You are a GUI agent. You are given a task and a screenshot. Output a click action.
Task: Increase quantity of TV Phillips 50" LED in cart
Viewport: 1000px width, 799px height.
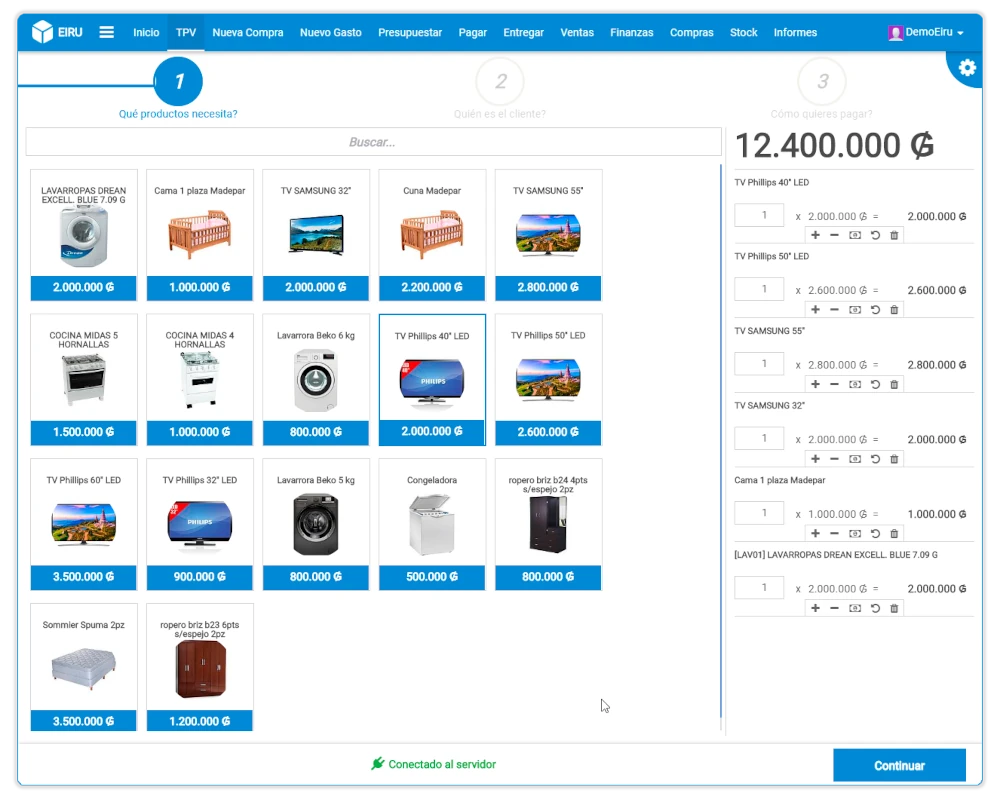(x=815, y=310)
